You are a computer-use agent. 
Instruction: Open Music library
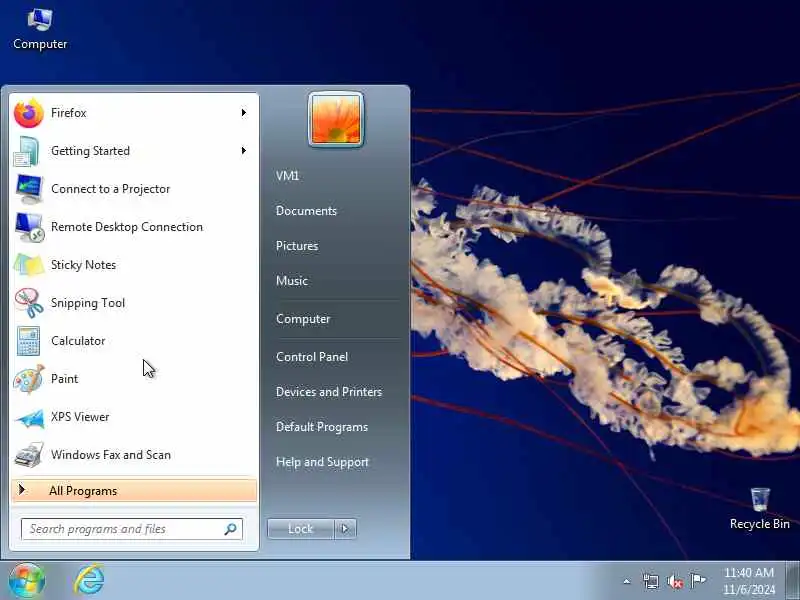(x=292, y=281)
